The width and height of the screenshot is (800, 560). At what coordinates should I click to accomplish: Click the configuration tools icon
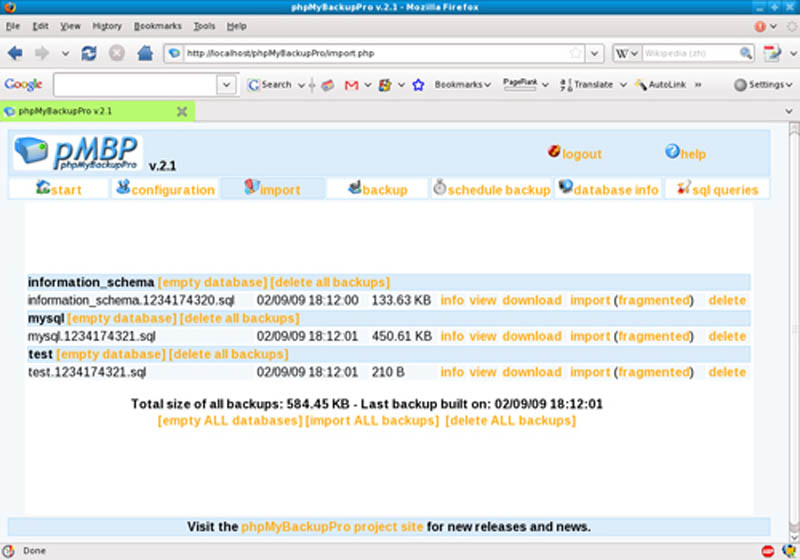[123, 187]
